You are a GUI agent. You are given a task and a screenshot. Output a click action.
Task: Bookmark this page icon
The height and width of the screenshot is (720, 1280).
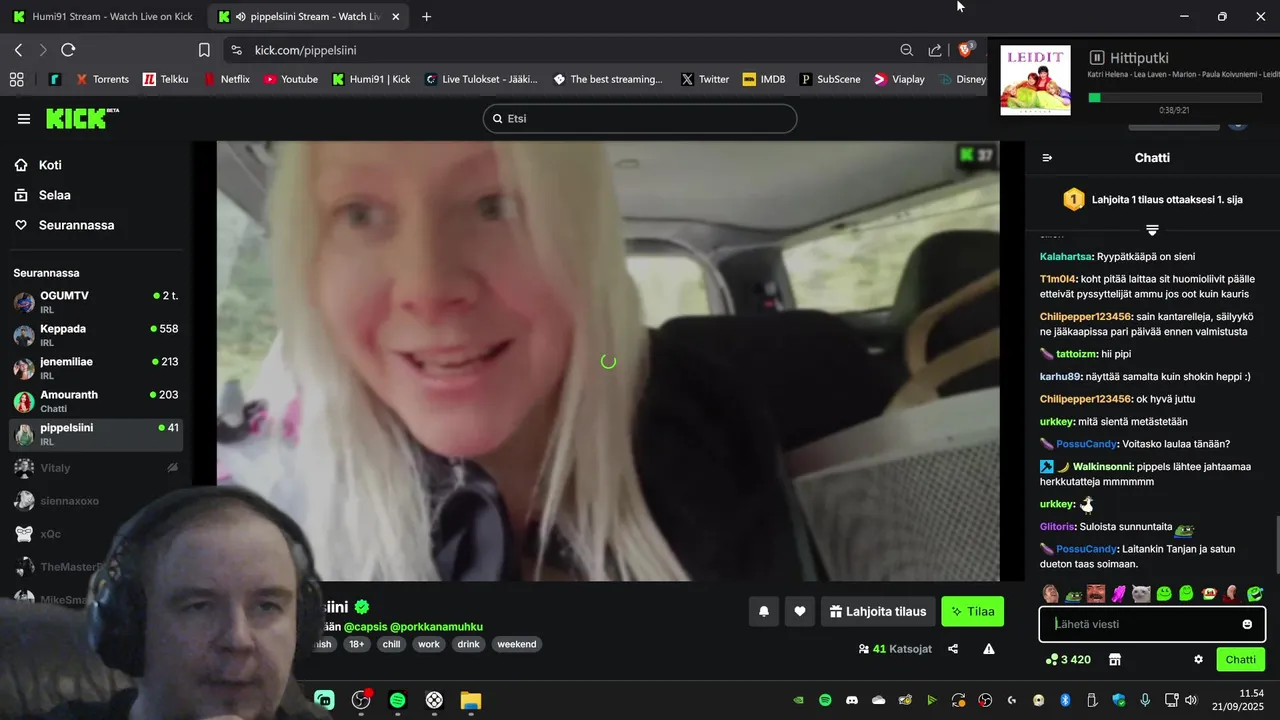204,50
